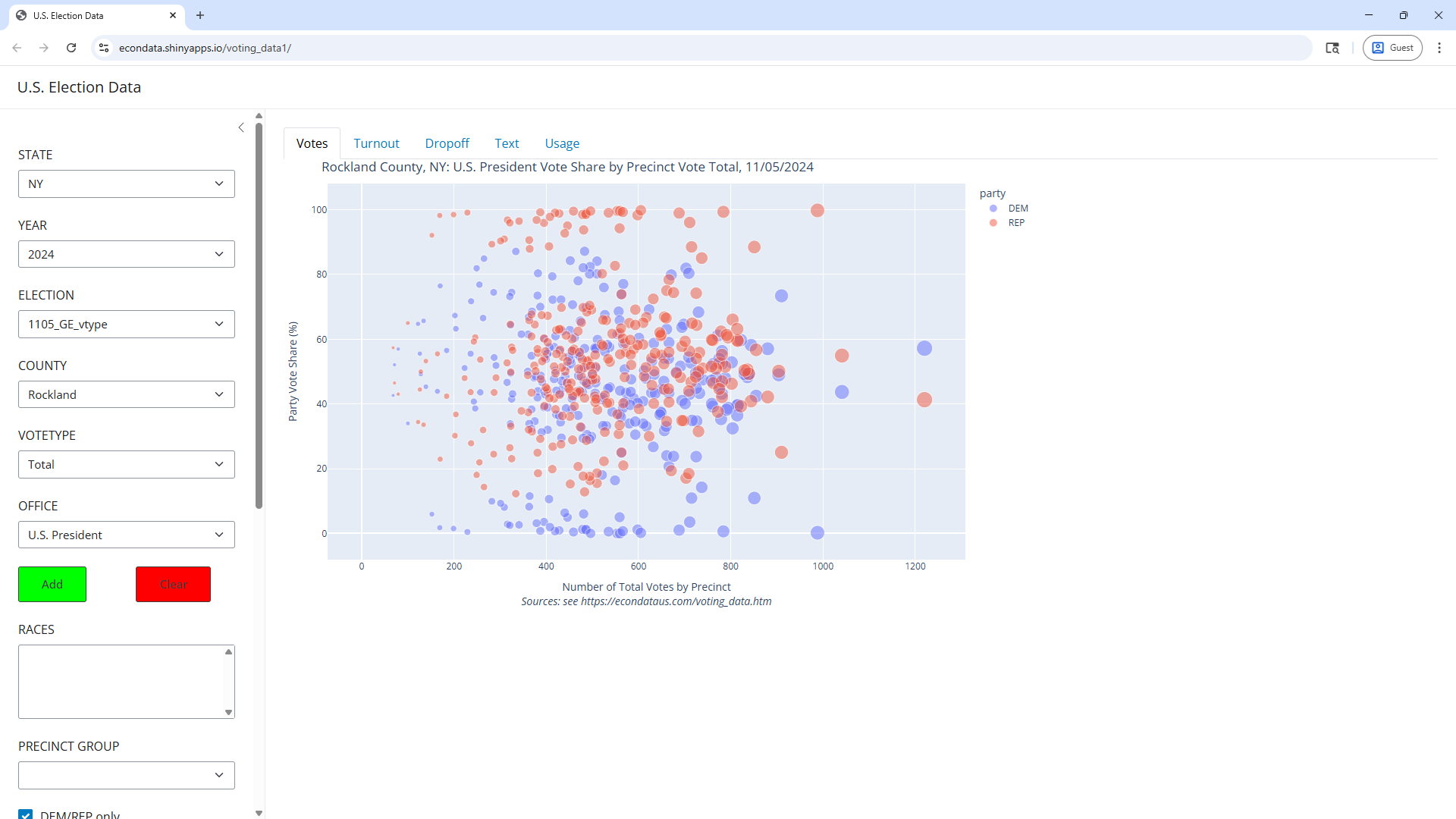1456x819 pixels.
Task: Click inside the RACES text box
Action: pyautogui.click(x=121, y=681)
